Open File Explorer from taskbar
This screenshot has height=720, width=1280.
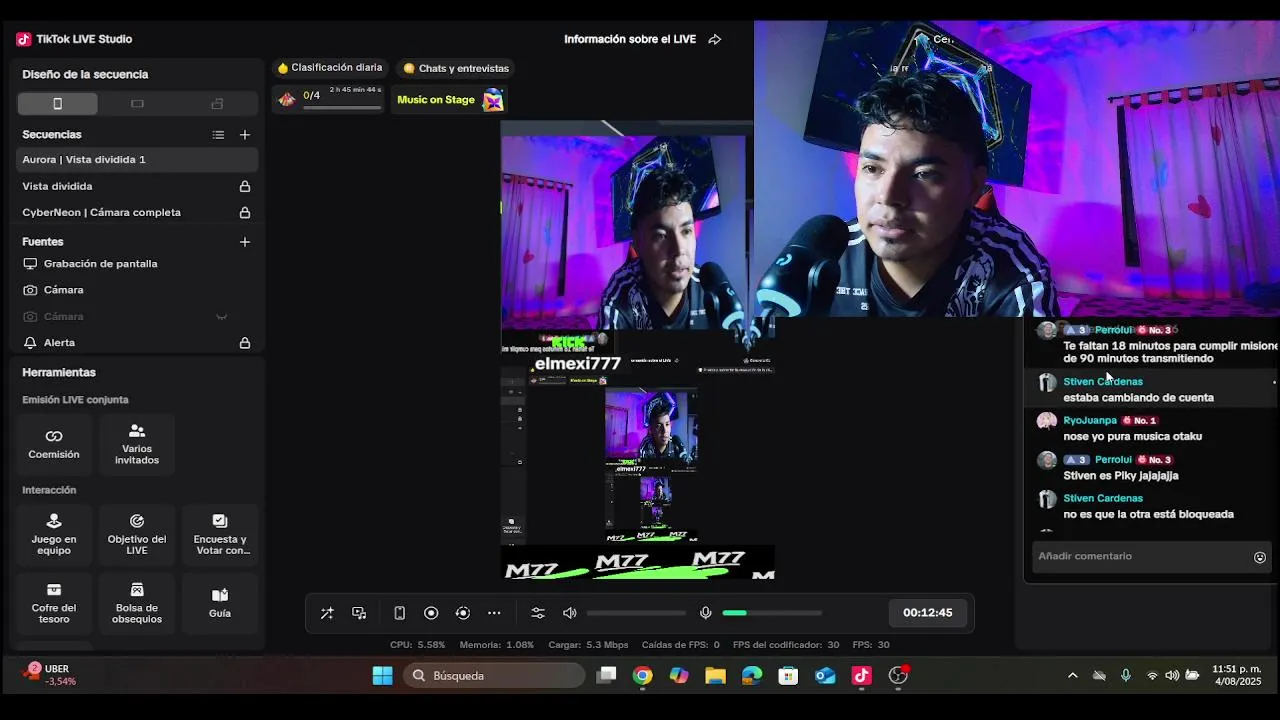coord(715,676)
